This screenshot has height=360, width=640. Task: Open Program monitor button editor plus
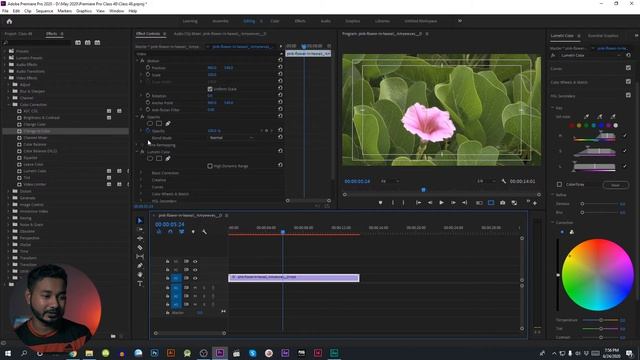coord(535,202)
